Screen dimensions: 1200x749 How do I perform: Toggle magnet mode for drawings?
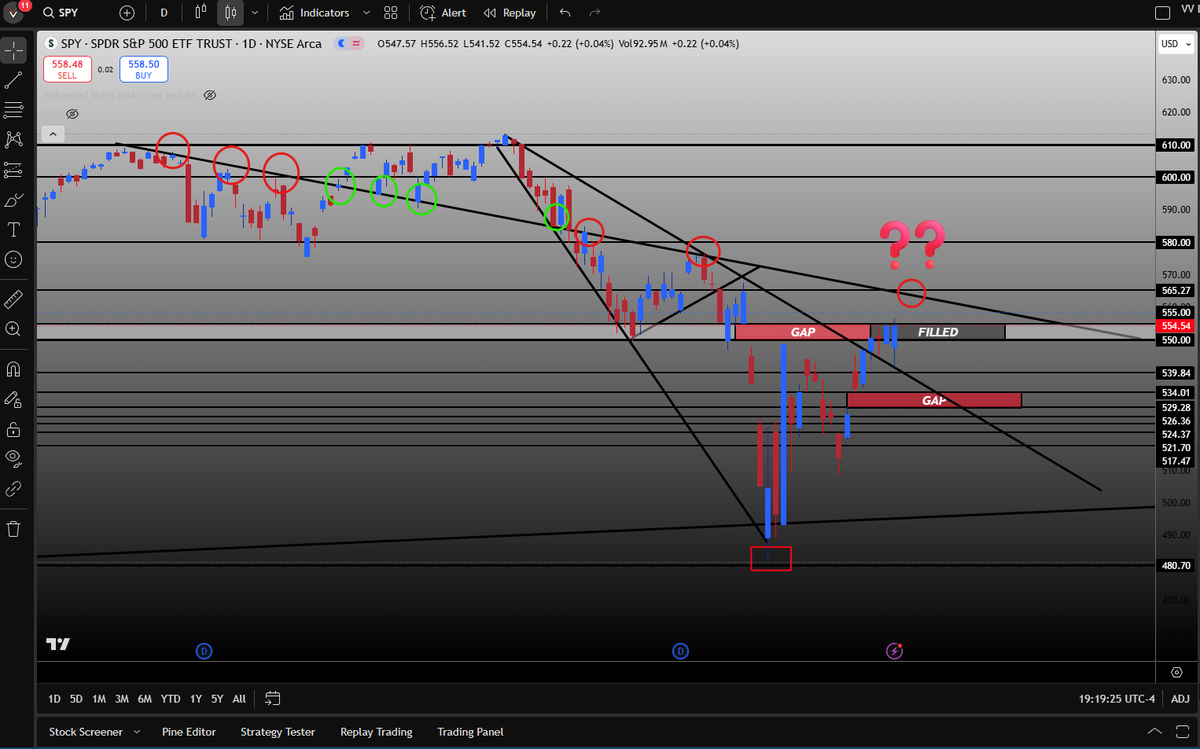14,368
